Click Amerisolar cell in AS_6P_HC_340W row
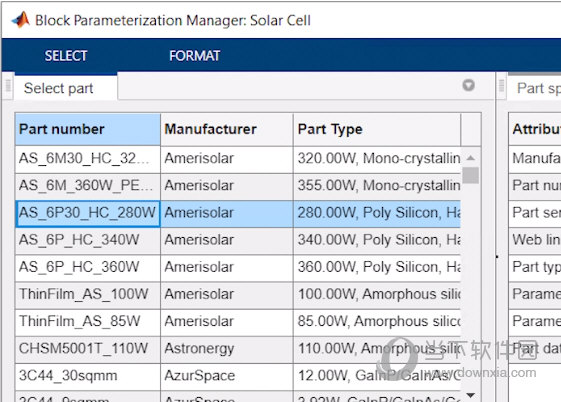Viewport: 561px width, 402px height. click(227, 240)
